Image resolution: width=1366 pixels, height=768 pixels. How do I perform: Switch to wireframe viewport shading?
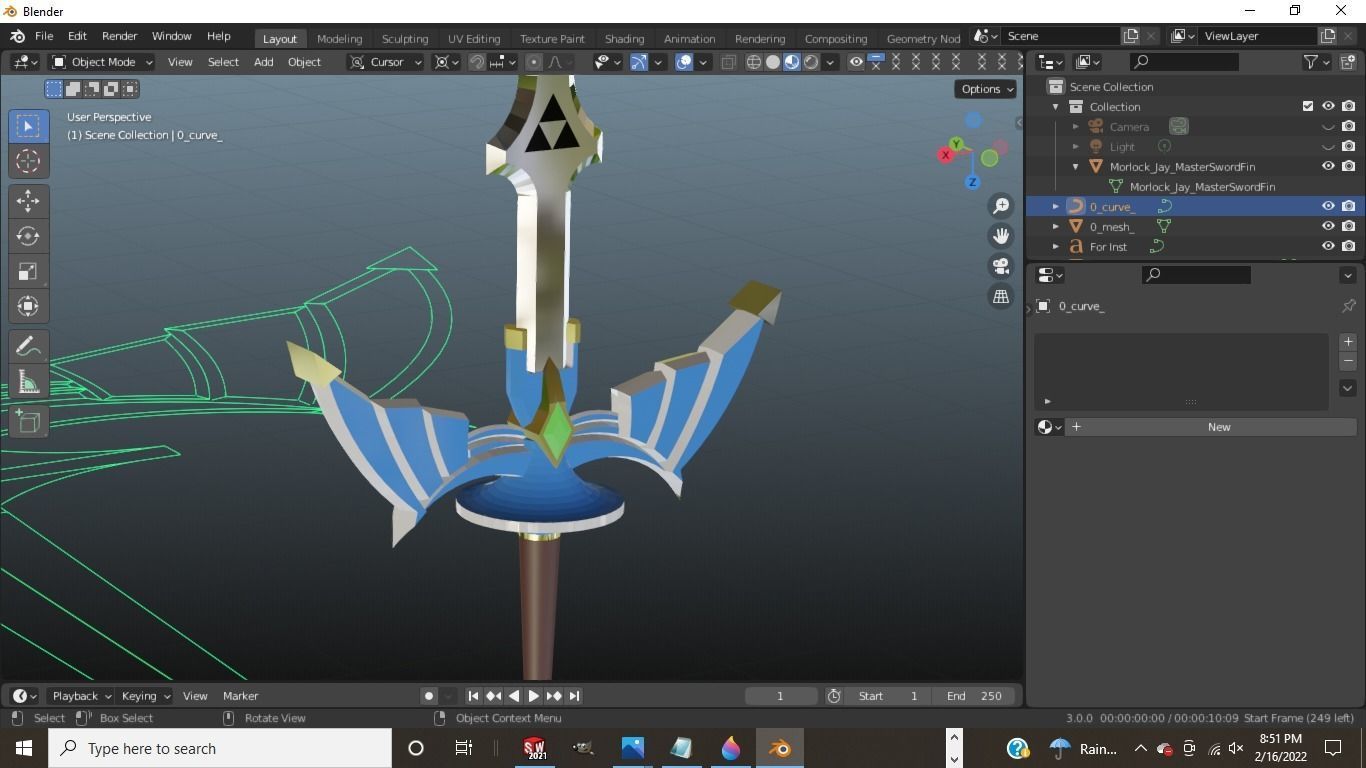pos(754,62)
